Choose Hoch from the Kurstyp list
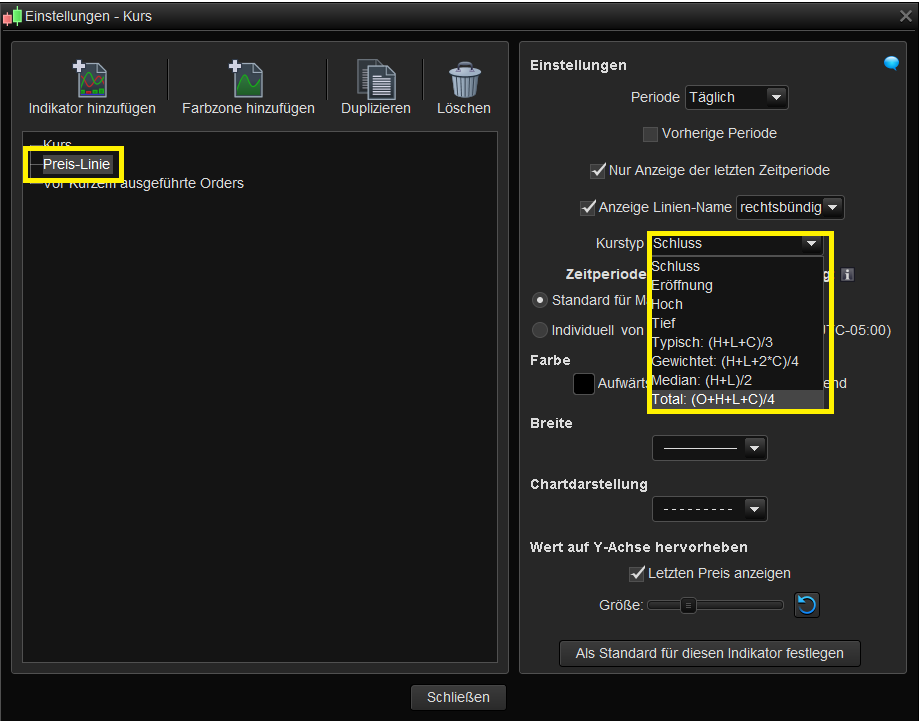Image resolution: width=920 pixels, height=721 pixels. pyautogui.click(x=737, y=304)
